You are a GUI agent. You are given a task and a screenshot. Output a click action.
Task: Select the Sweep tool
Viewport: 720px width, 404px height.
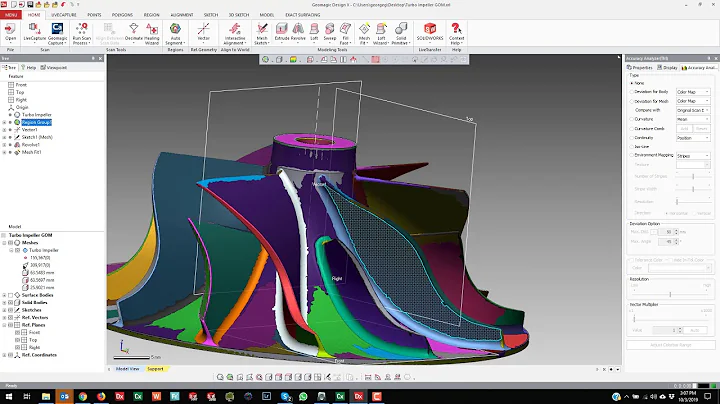coord(330,33)
